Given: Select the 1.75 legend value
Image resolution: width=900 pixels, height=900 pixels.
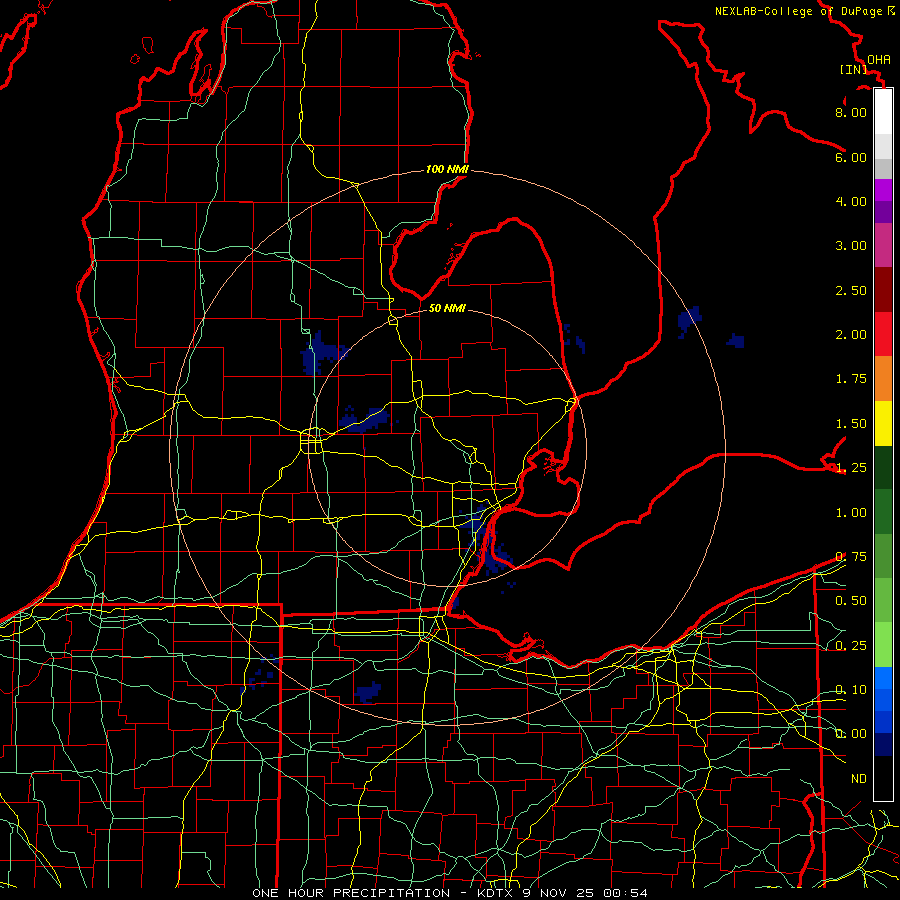Looking at the screenshot, I should 851,379.
